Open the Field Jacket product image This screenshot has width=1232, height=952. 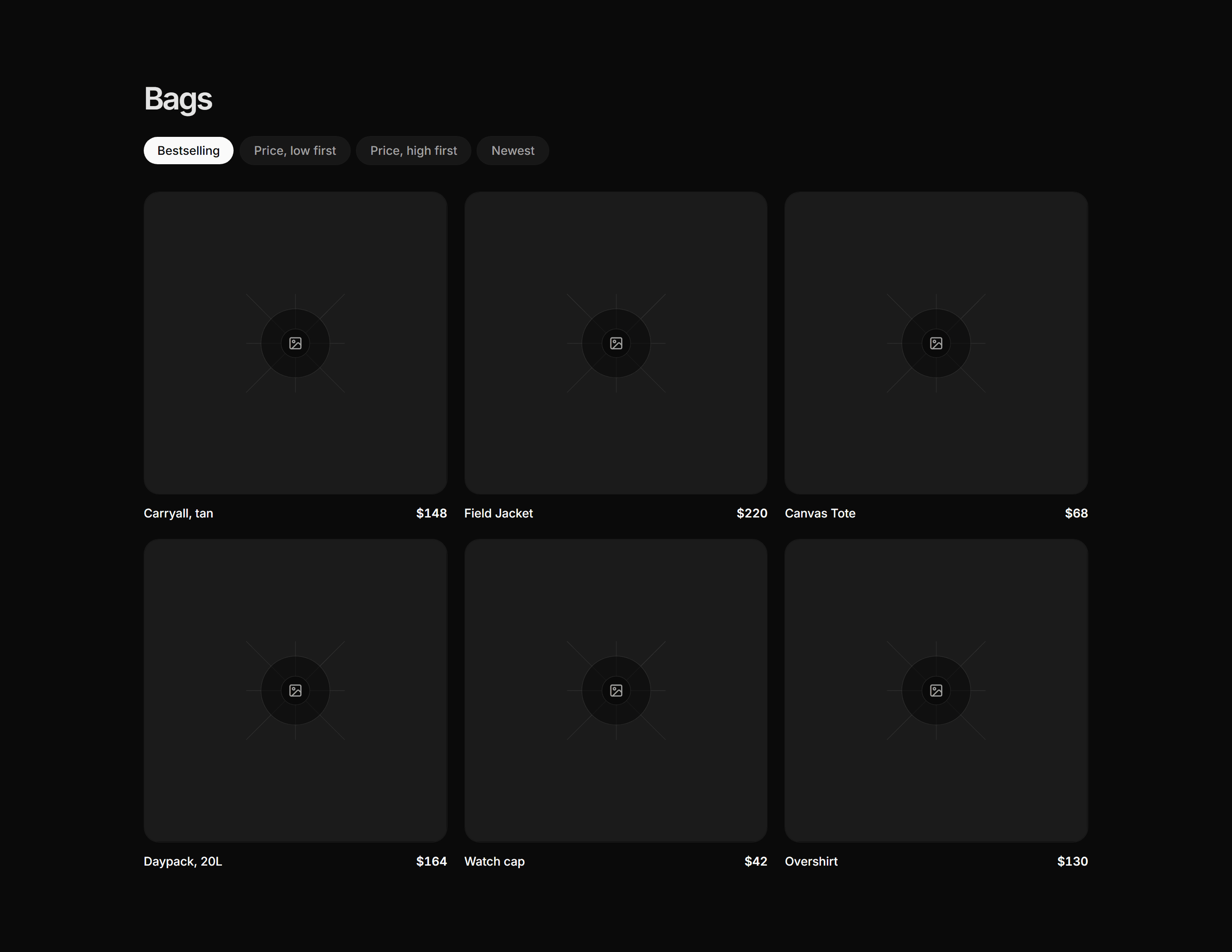click(x=616, y=343)
